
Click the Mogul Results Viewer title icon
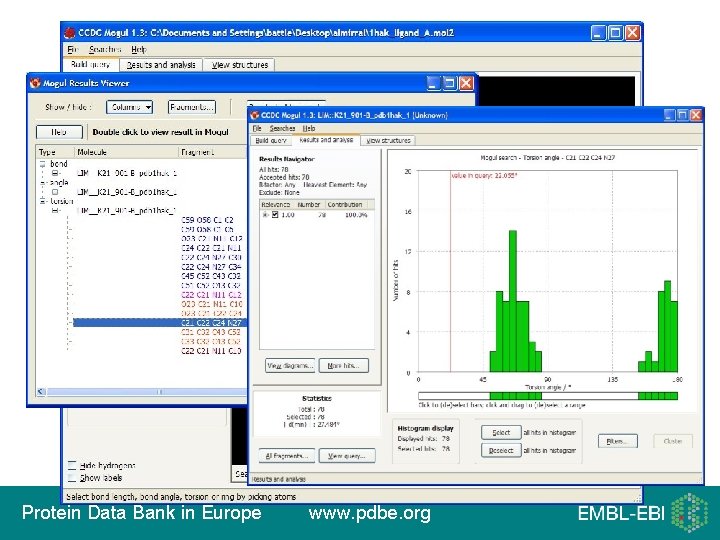point(35,83)
